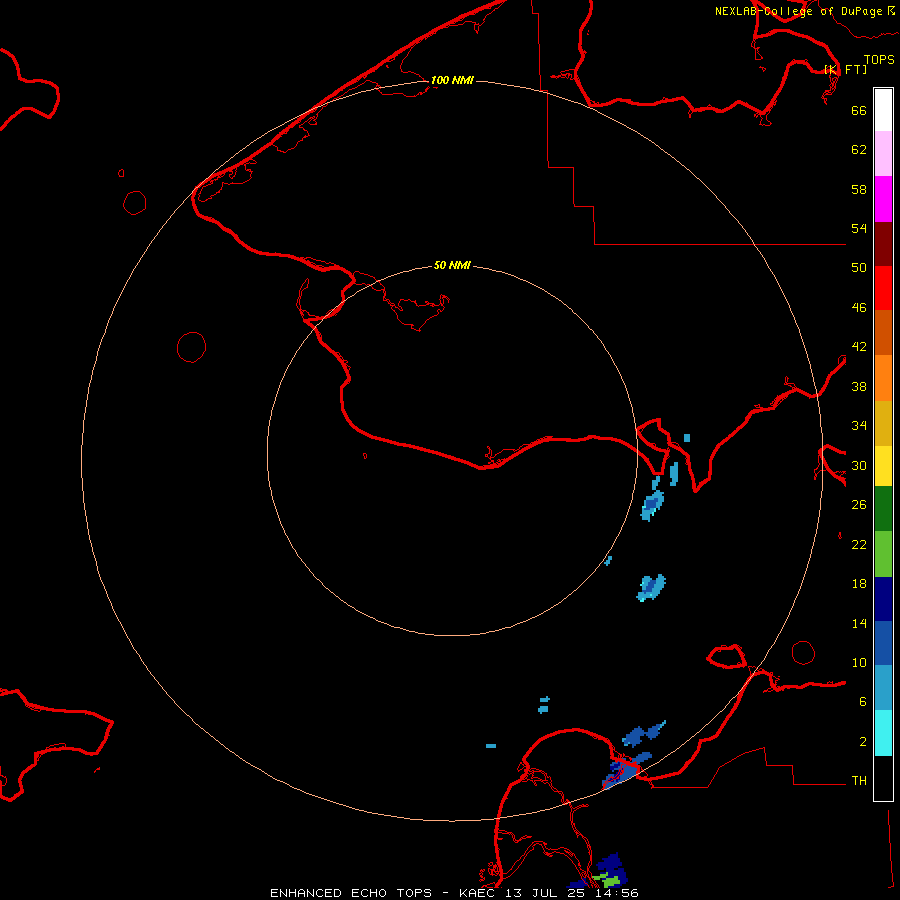Viewport: 900px width, 900px height.
Task: Click the 46 value on the legend
Action: pos(859,308)
